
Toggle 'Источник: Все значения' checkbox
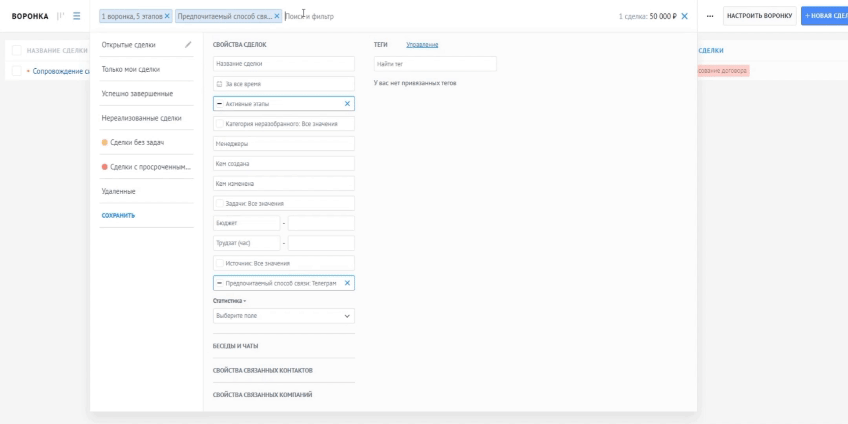point(219,263)
